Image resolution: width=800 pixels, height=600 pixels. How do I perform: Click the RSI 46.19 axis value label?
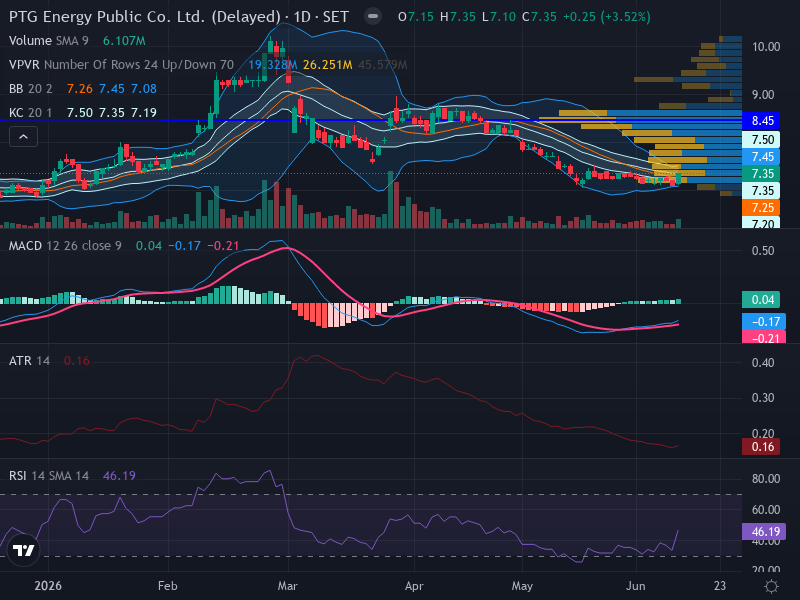click(764, 532)
